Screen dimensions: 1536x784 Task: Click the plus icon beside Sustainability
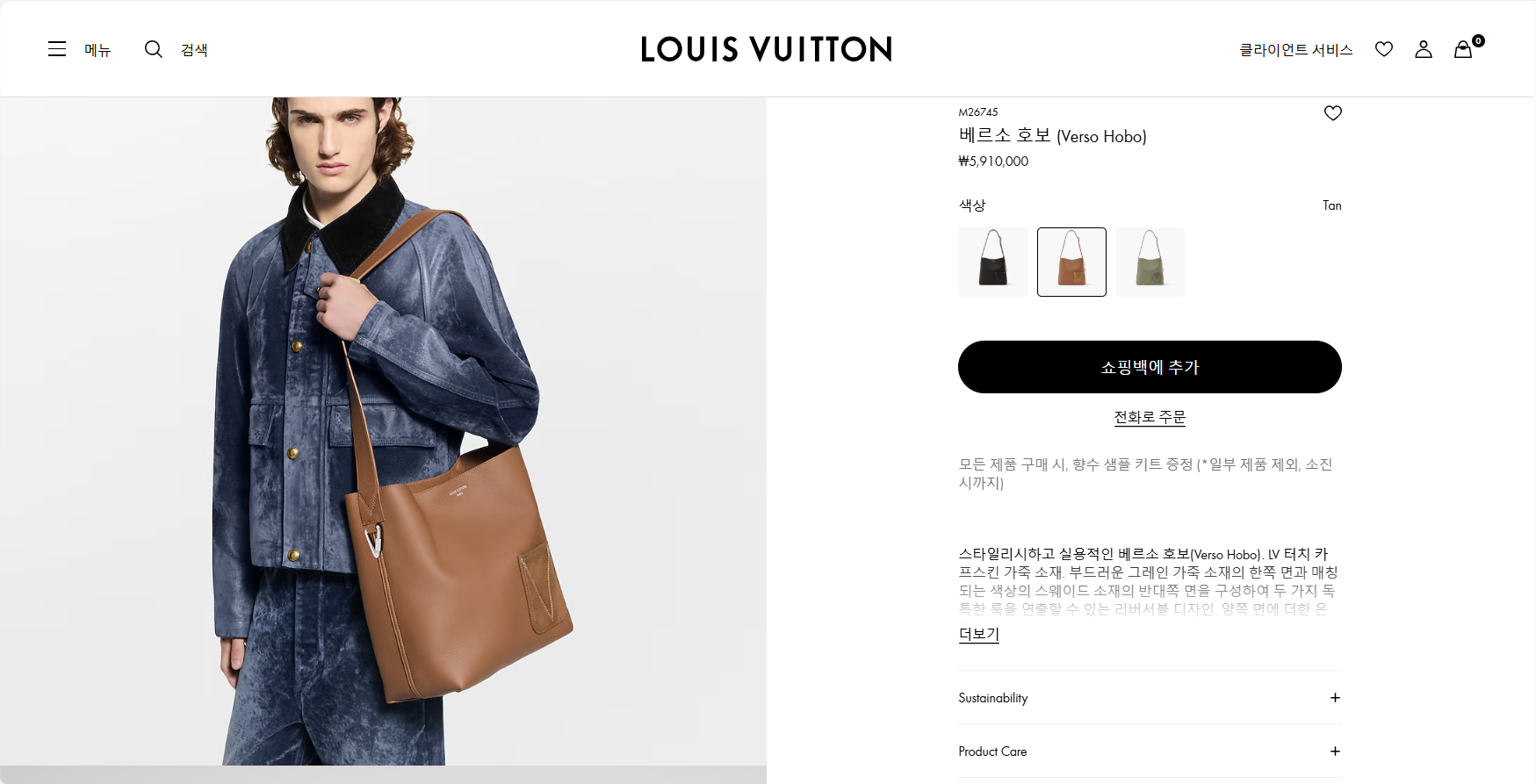coord(1335,698)
